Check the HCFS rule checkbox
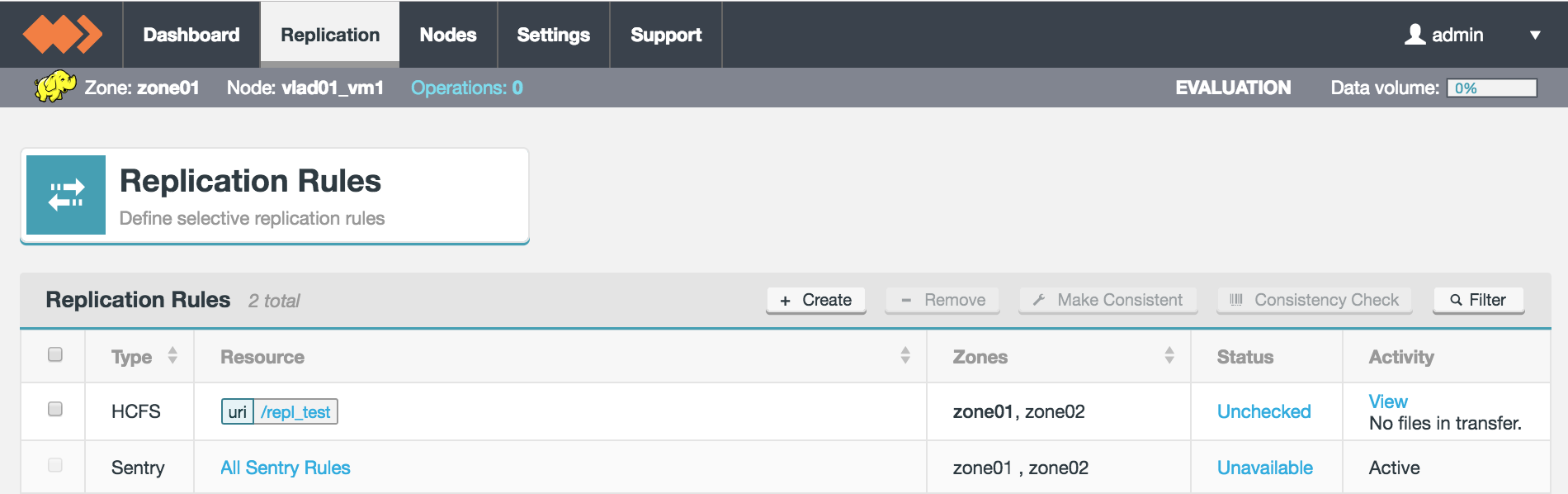1568x494 pixels. (x=55, y=409)
